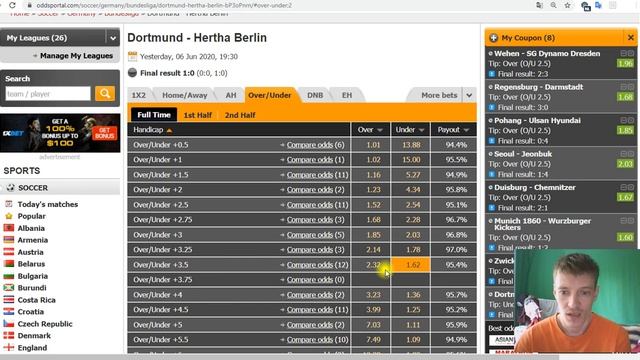640x360 pixels.
Task: Expand the More bets dropdown arrow
Action: pyautogui.click(x=469, y=95)
